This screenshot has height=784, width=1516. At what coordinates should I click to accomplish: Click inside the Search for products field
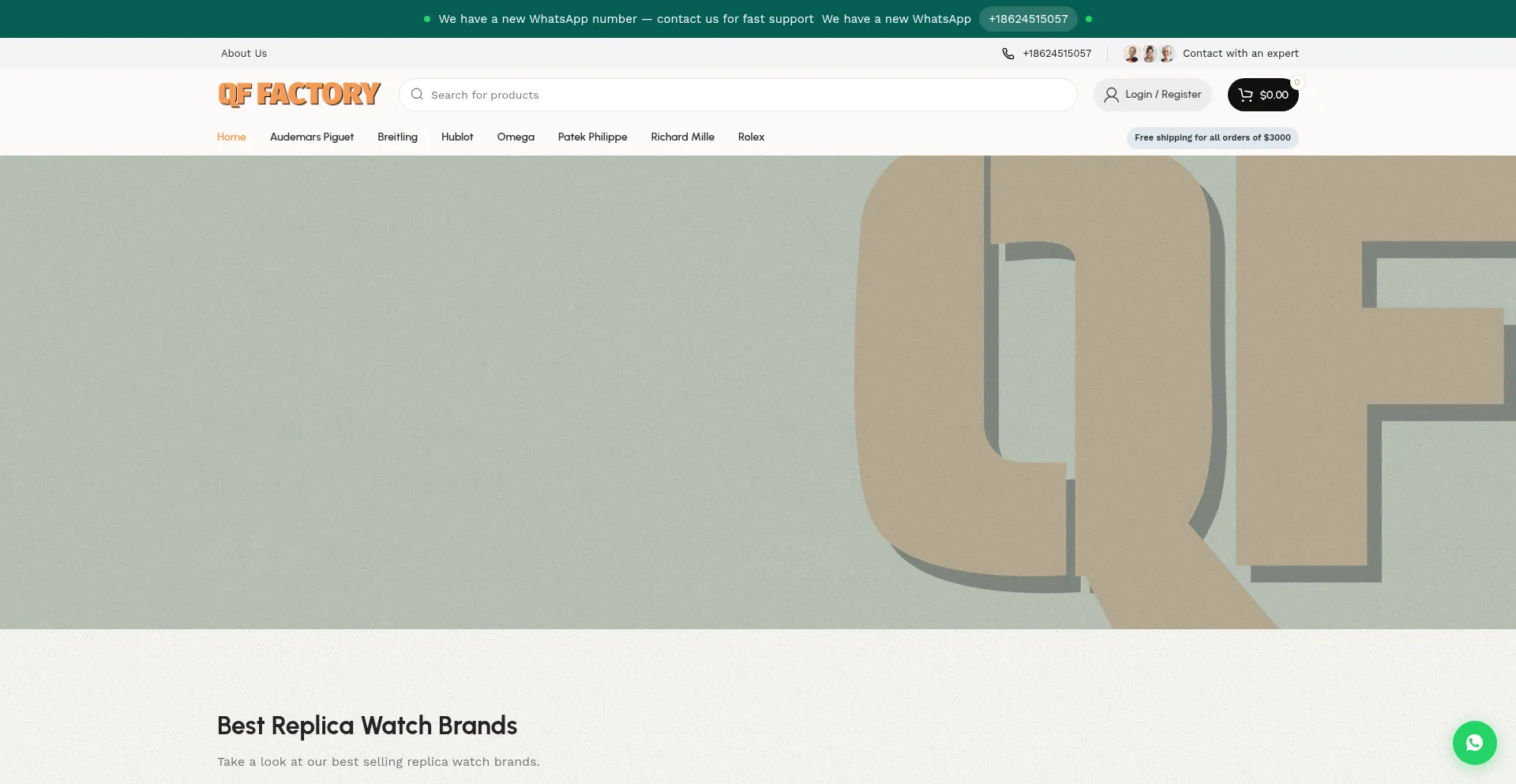coord(738,95)
